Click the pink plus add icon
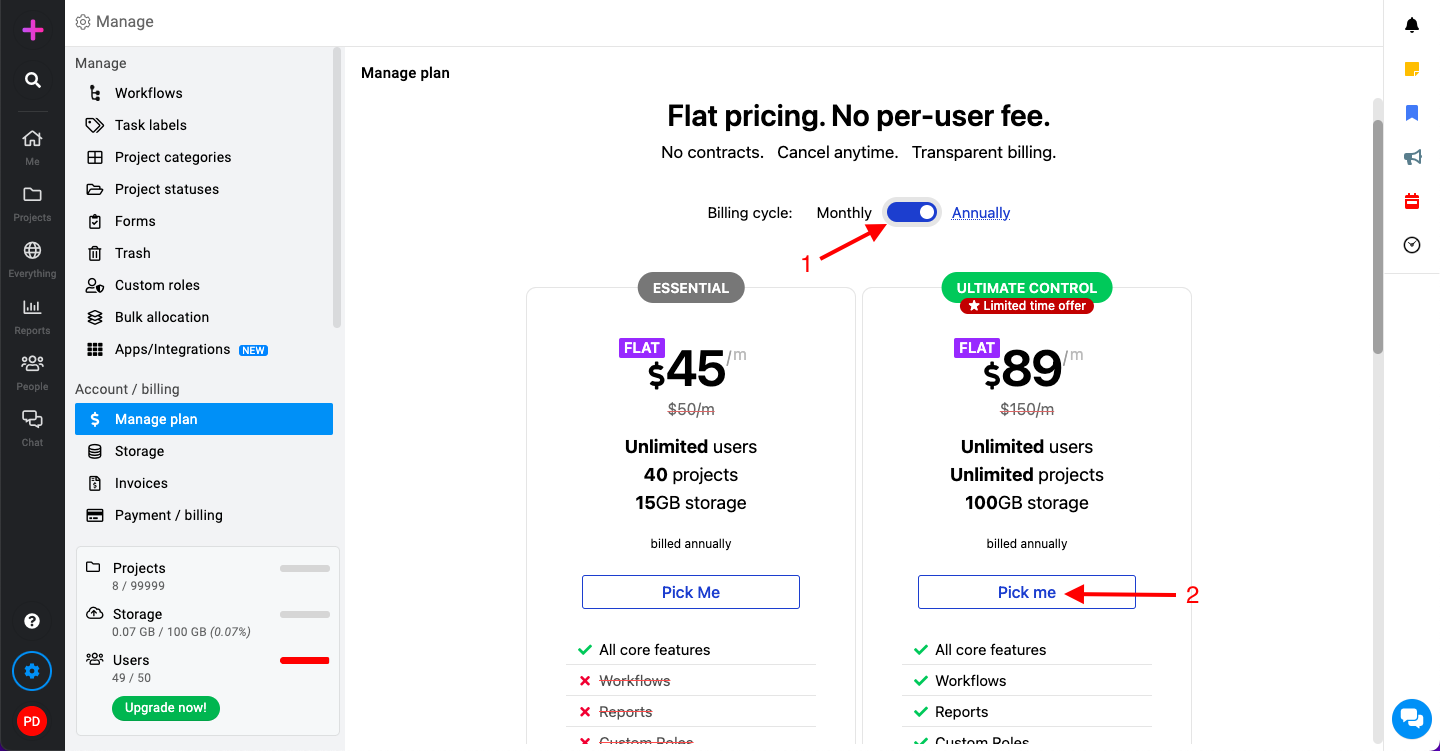 pos(33,30)
